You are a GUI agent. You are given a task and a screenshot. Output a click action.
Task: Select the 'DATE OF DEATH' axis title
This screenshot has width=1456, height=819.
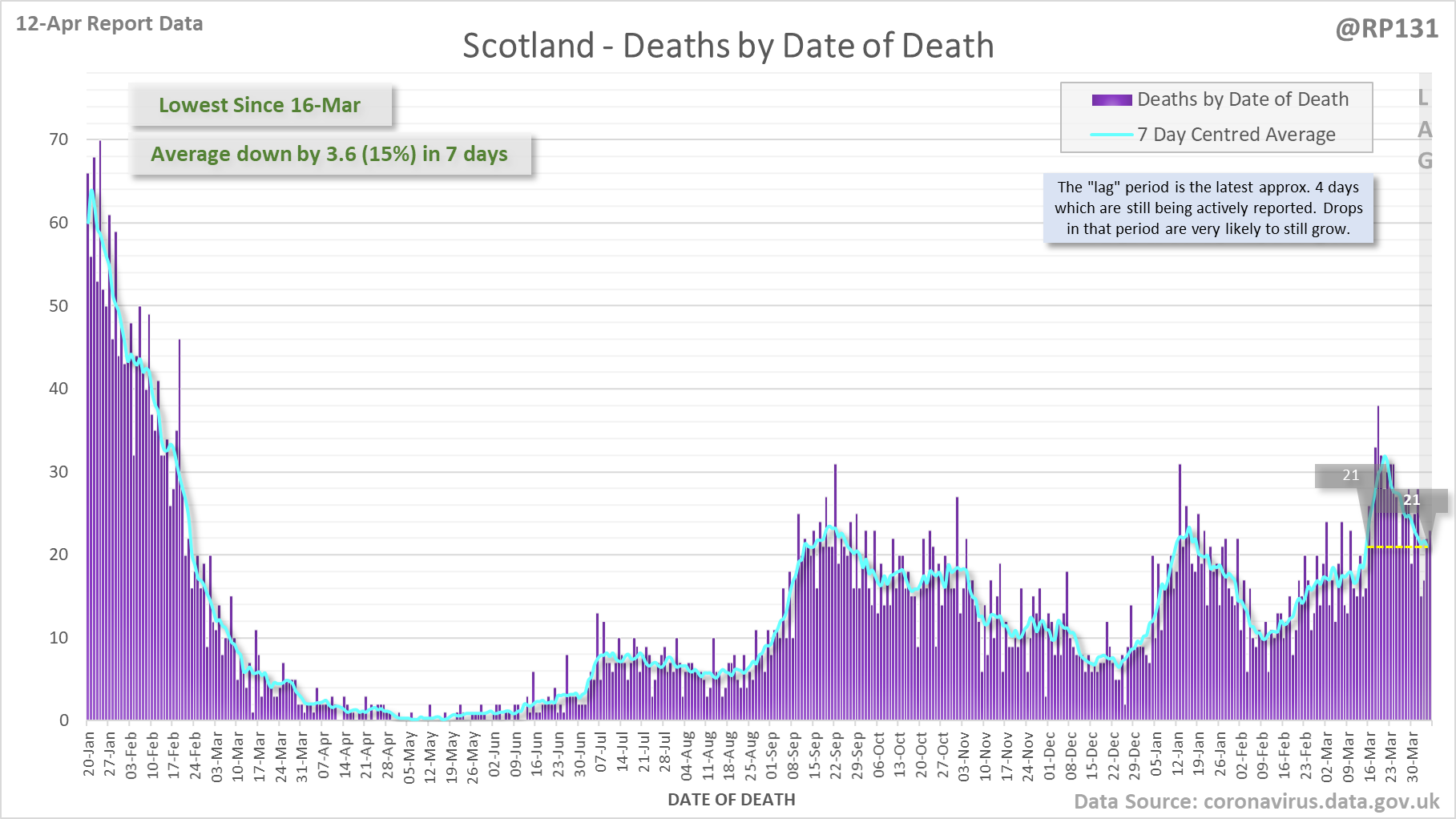click(731, 800)
